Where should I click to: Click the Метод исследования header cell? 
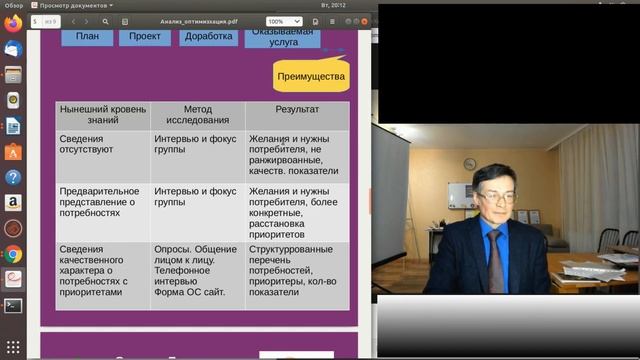(x=198, y=116)
